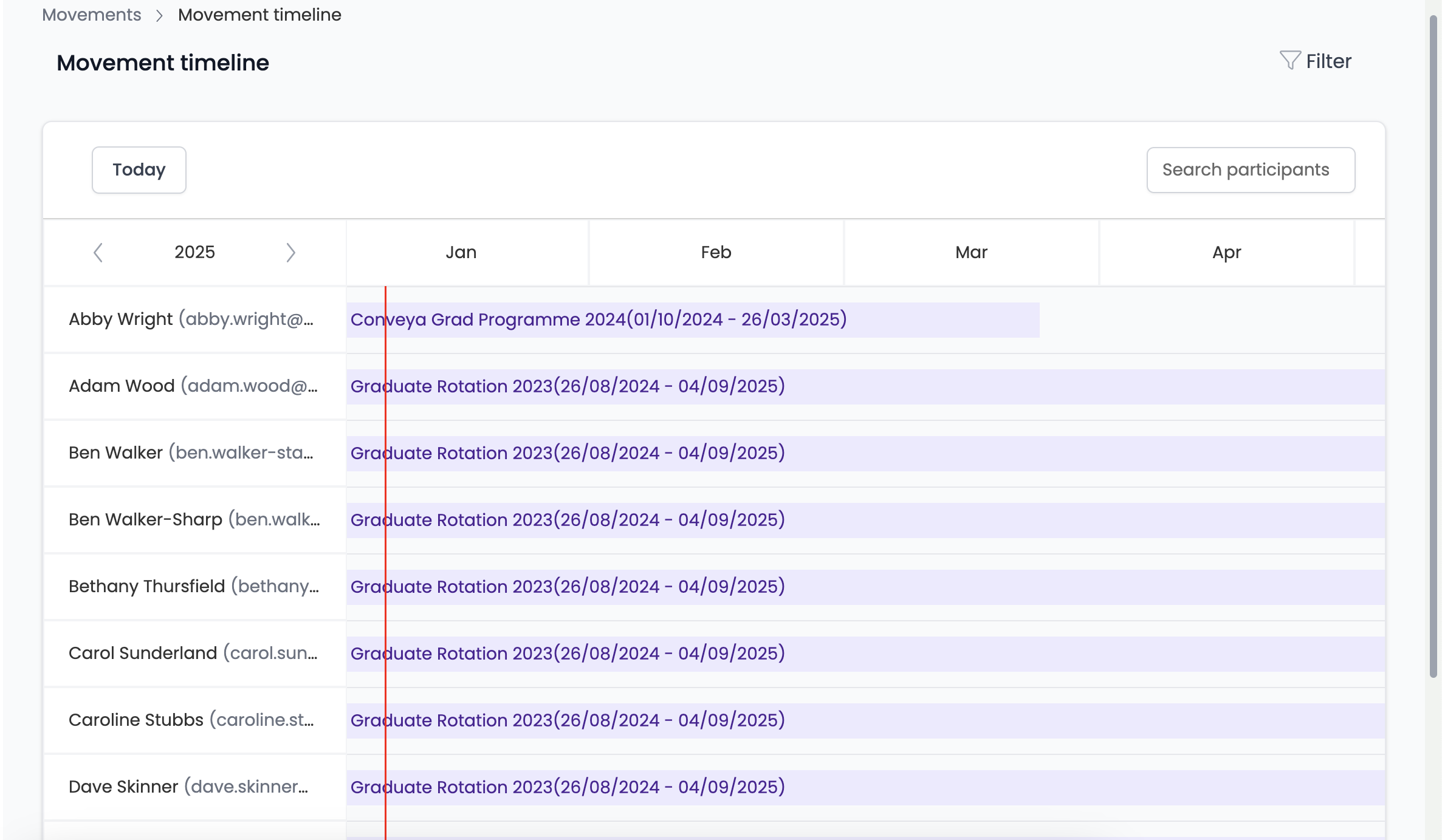Image resolution: width=1442 pixels, height=840 pixels.
Task: Open Carol Sunderland's Graduate Rotation 2023 bar
Action: [866, 654]
